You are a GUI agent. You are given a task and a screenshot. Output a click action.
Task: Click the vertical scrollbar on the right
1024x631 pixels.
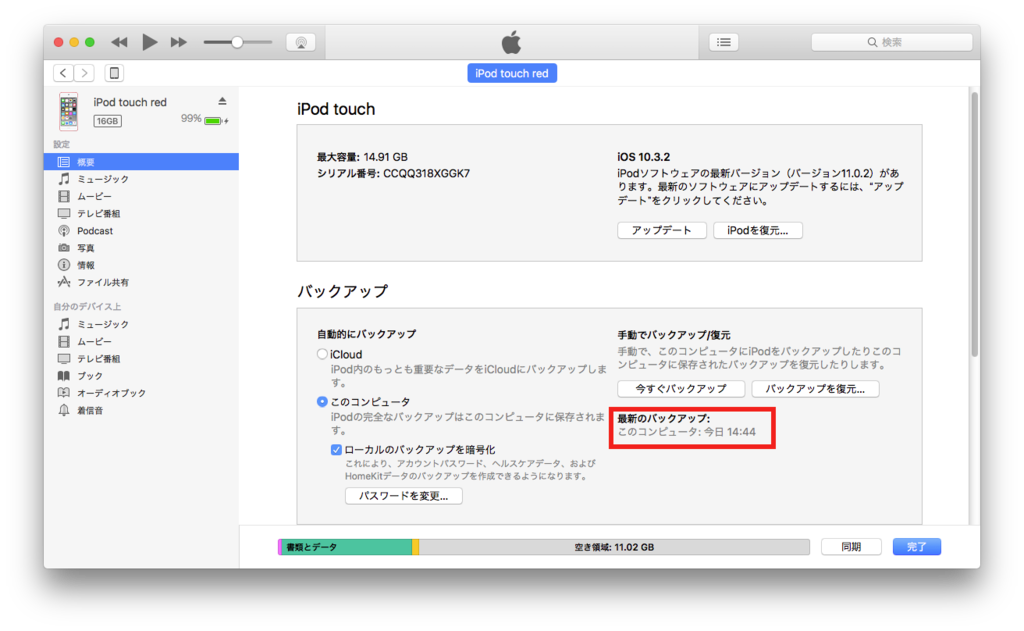[x=974, y=224]
